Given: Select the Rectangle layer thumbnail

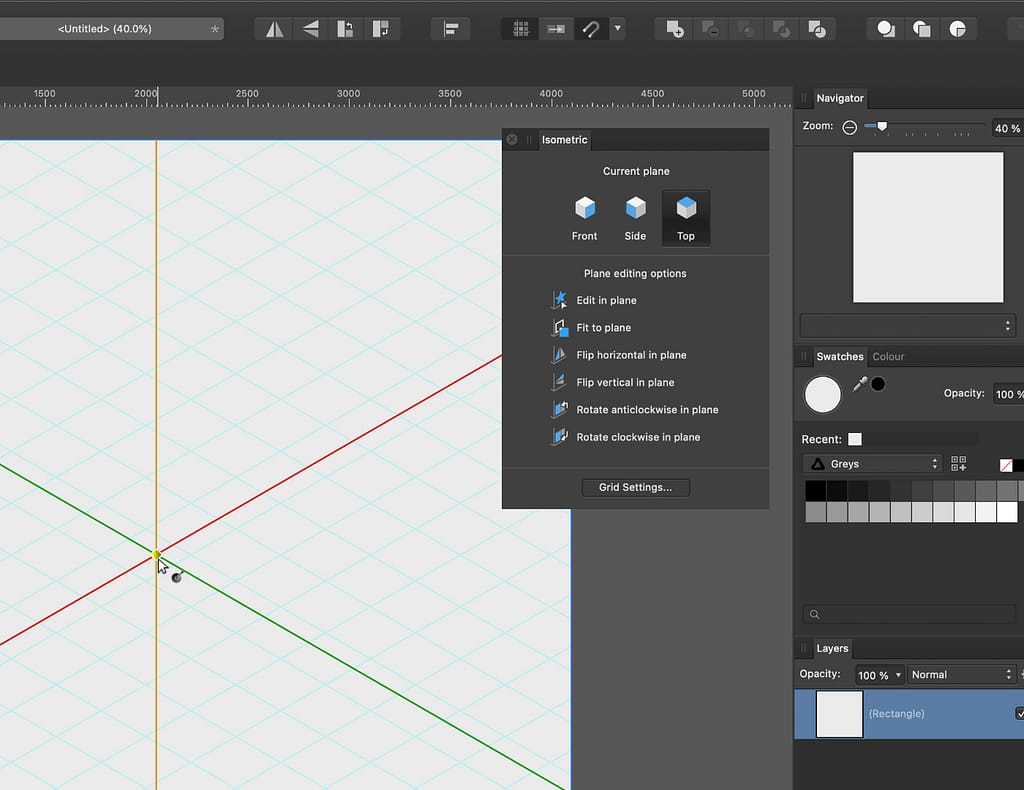Looking at the screenshot, I should (x=839, y=714).
